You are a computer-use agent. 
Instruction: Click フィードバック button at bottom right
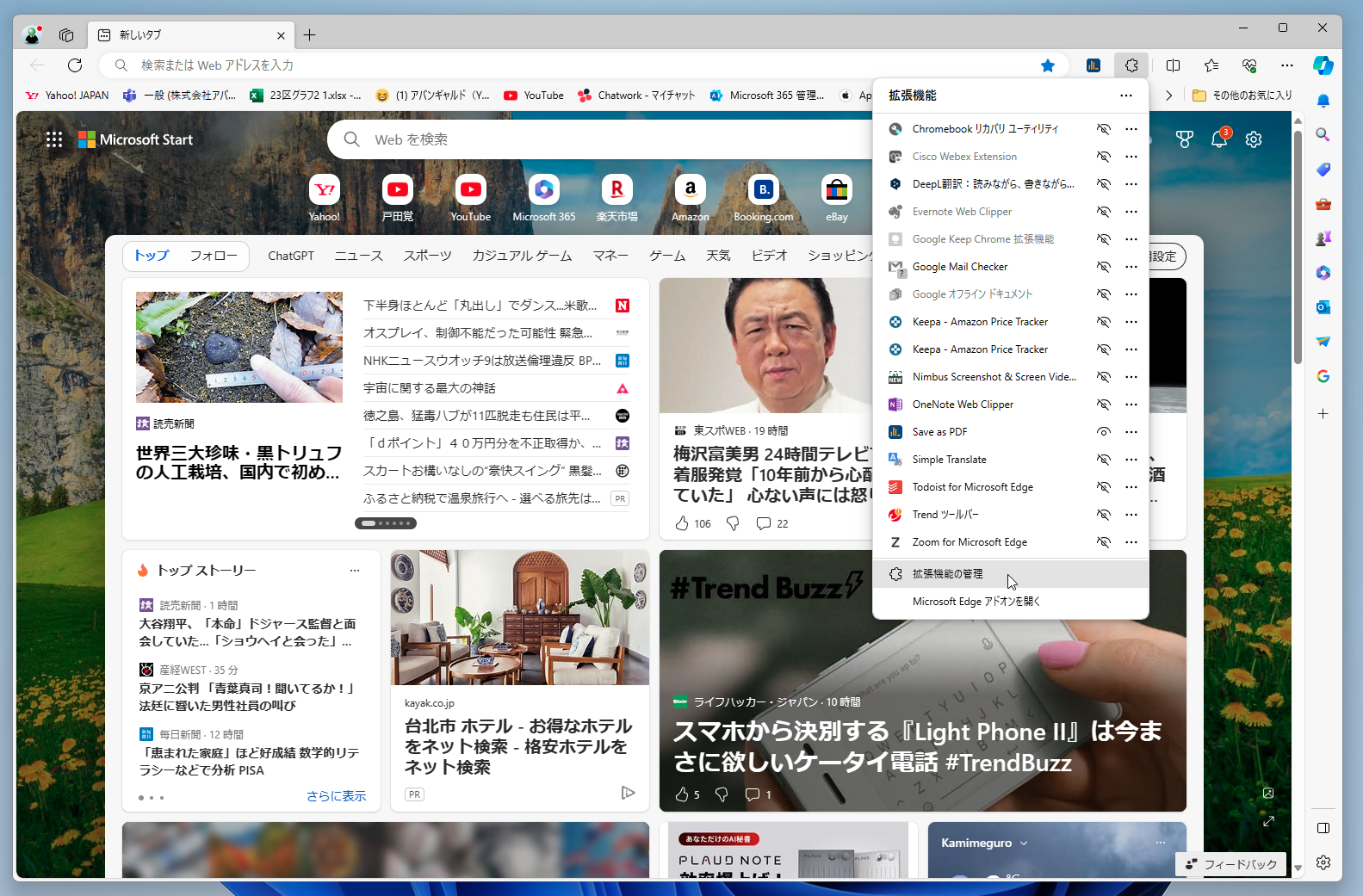[x=1231, y=864]
